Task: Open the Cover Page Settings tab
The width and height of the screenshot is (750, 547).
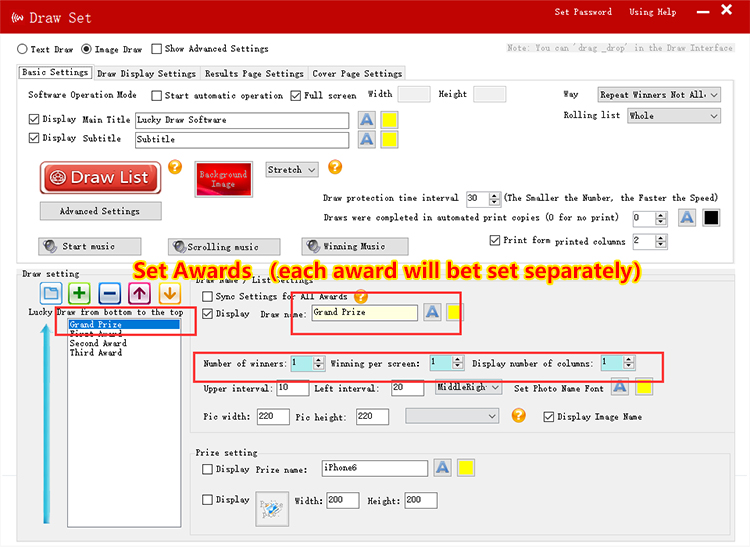Action: pos(357,73)
